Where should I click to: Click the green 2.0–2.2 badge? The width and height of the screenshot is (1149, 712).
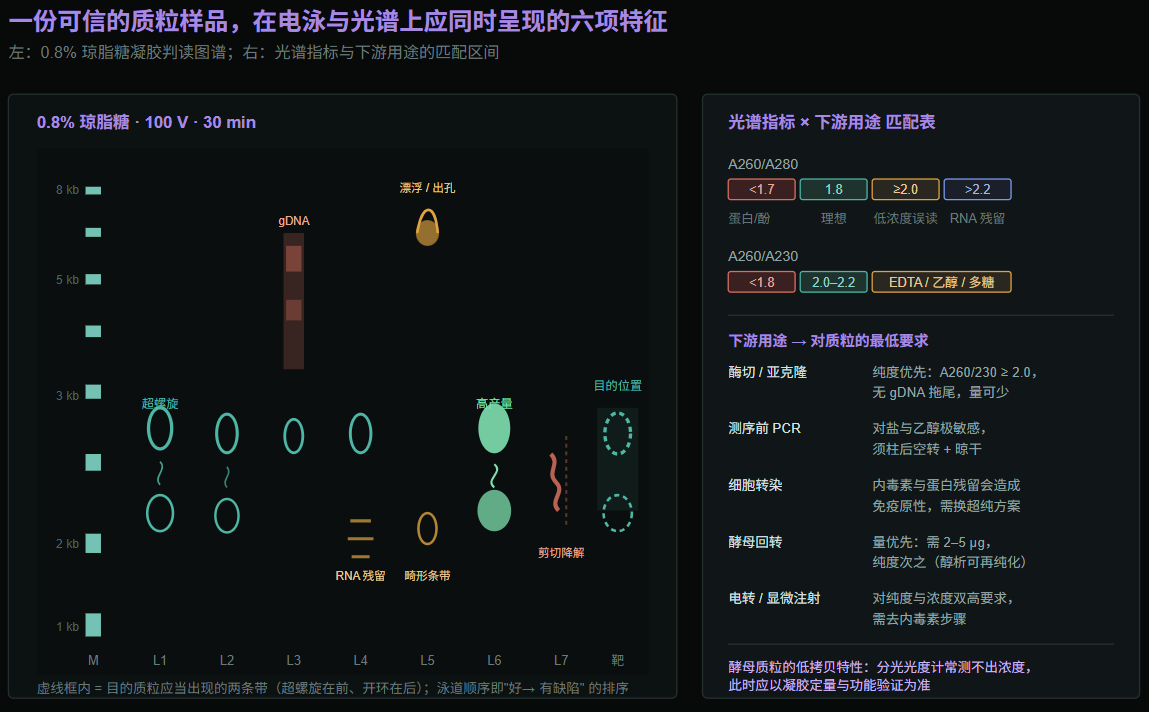click(x=833, y=282)
